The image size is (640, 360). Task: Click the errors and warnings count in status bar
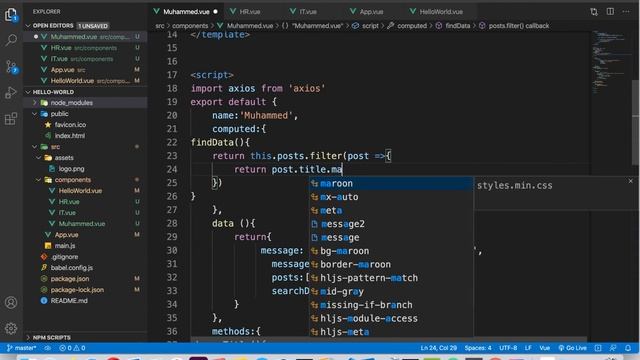pos(72,348)
